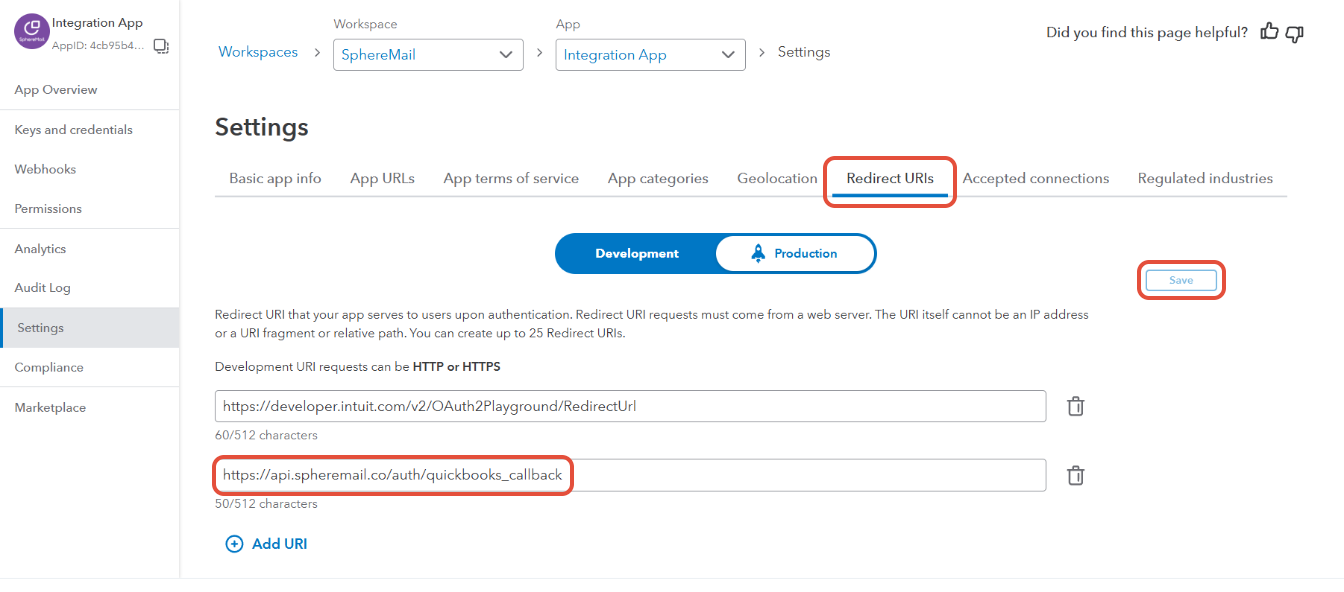Open the App categories tab
1344x592 pixels.
(658, 178)
